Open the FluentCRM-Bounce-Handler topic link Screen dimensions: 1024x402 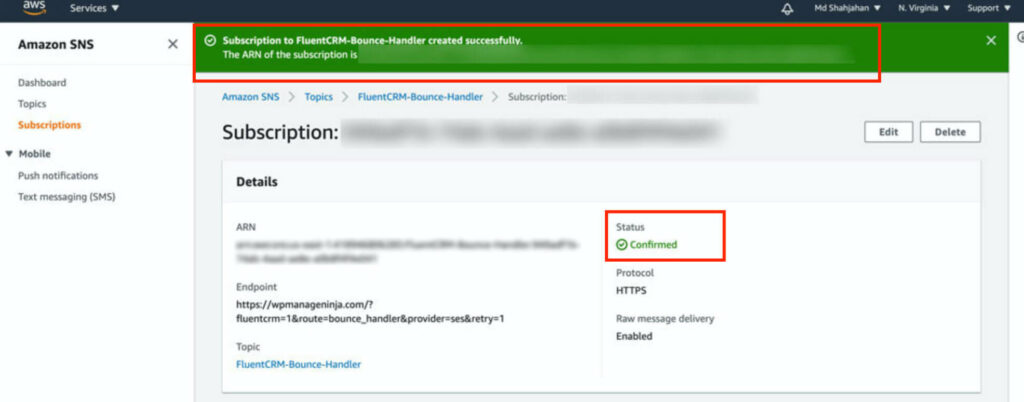tap(298, 364)
